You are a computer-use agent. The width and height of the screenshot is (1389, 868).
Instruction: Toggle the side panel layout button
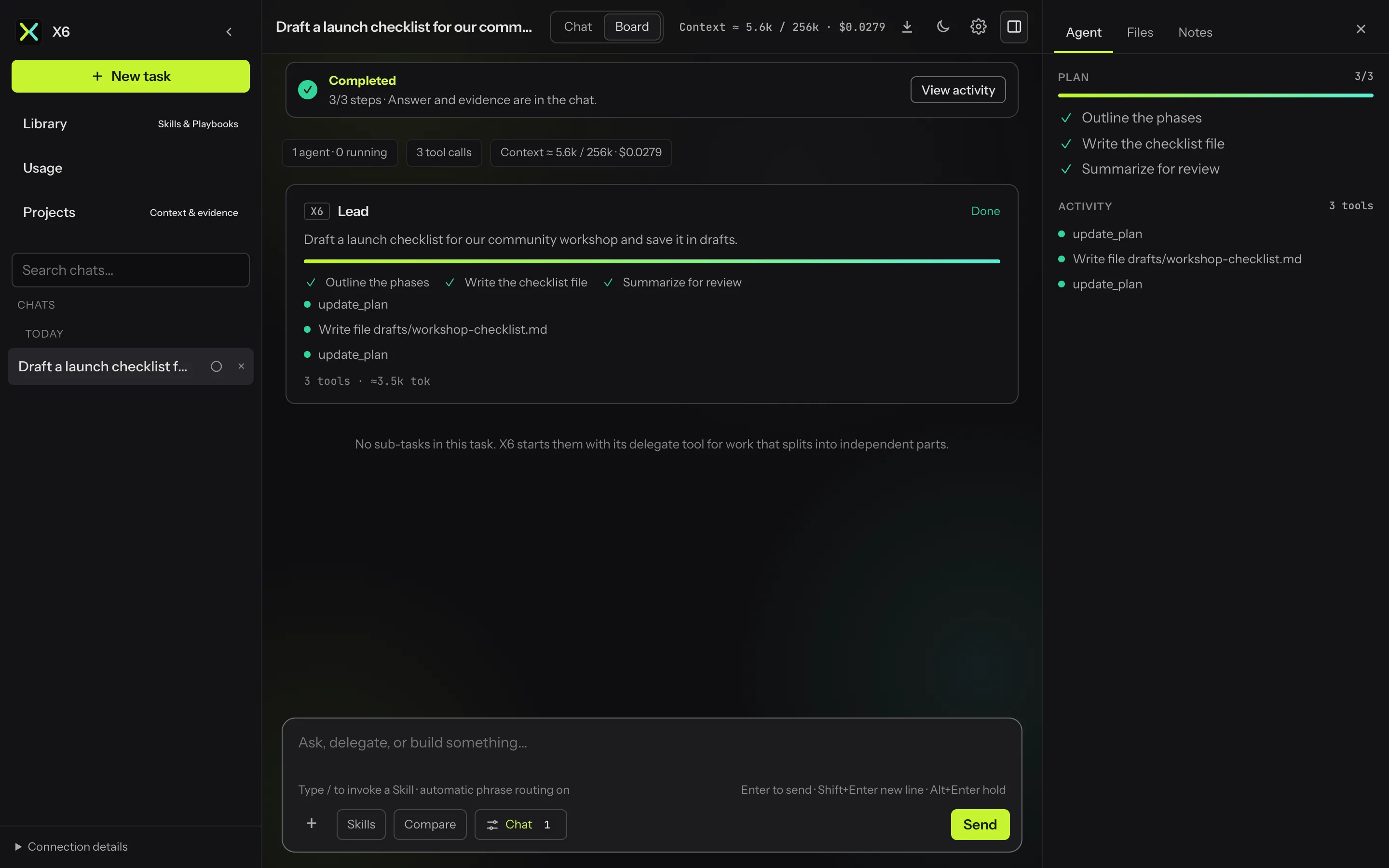[x=1014, y=27]
